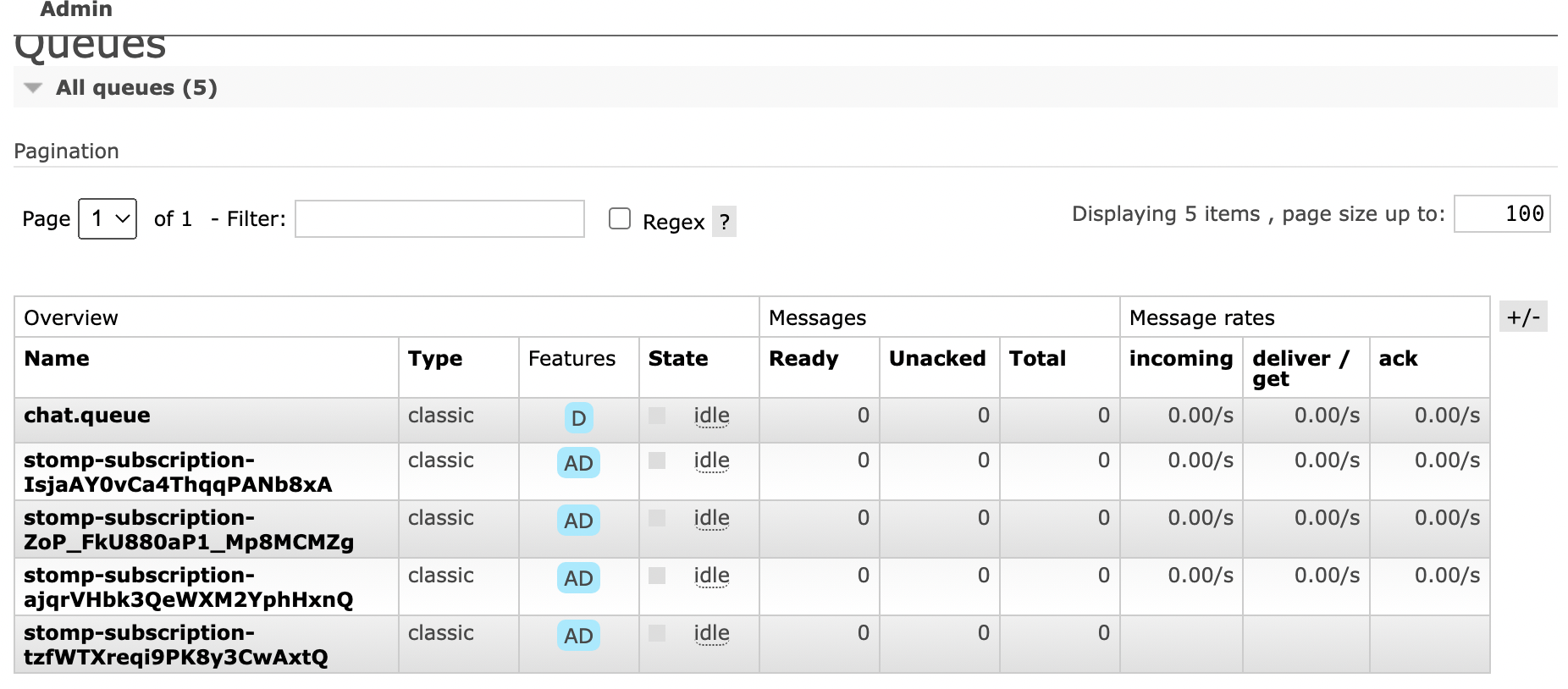Click the +/- columns button
This screenshot has width=1568, height=689.
pos(1523,317)
